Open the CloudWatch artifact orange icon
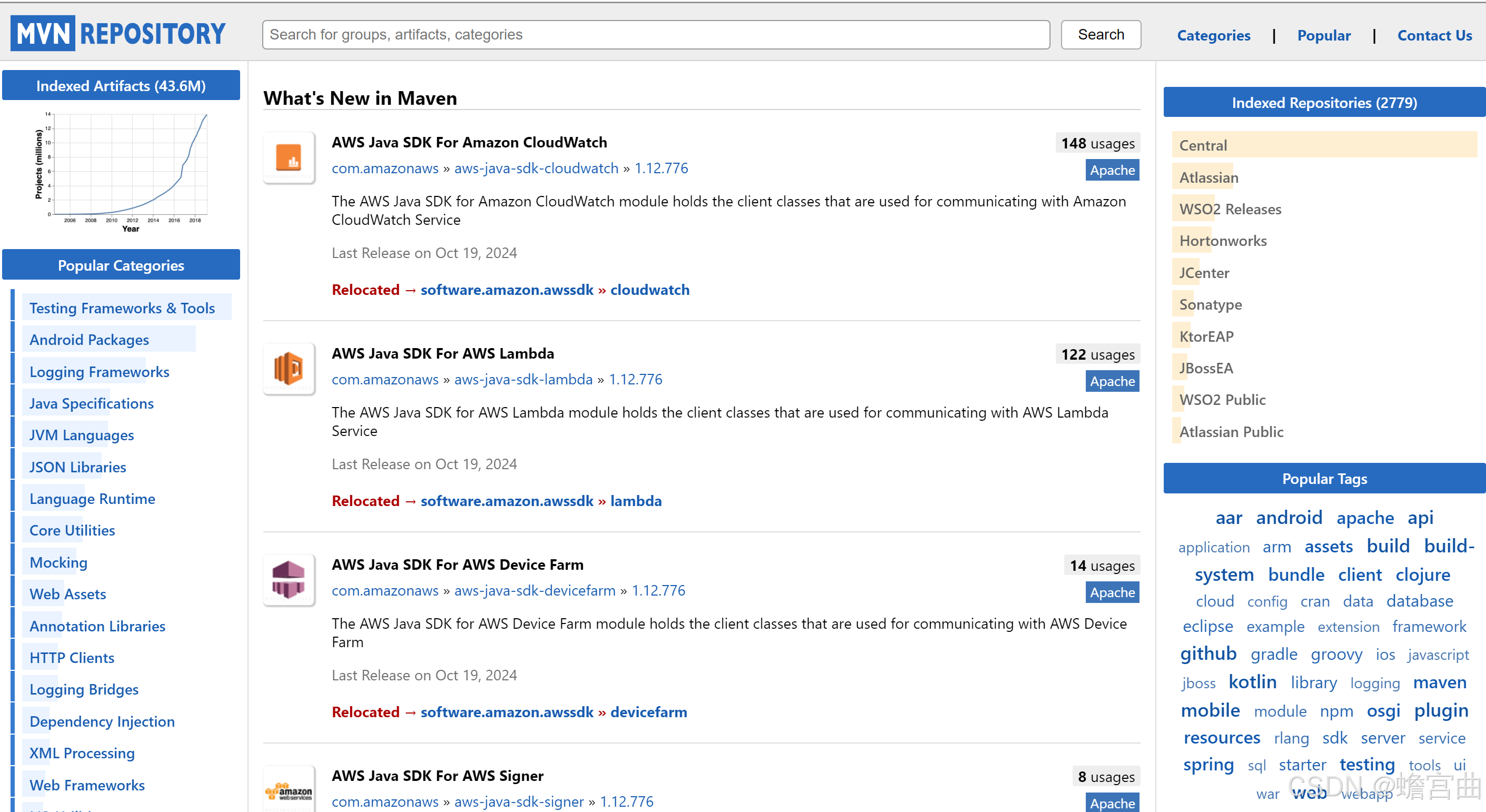The height and width of the screenshot is (812, 1486). click(x=289, y=158)
